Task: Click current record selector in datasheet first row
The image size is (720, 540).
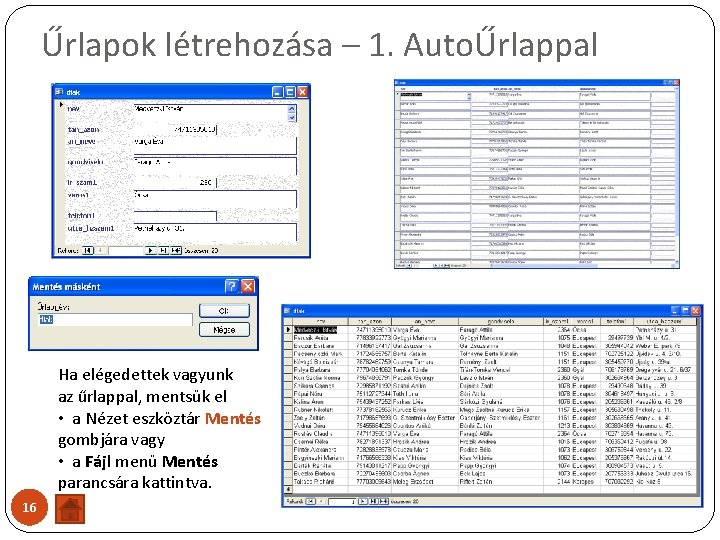Action: 288,330
